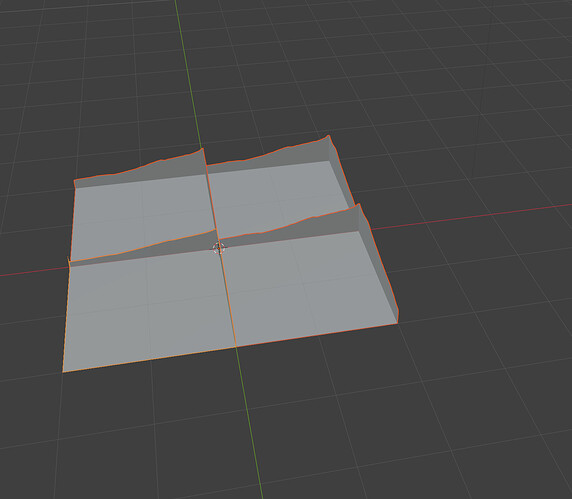This screenshot has height=499, width=572.
Task: Select the right side wall of the front quadrant
Action: [x=379, y=263]
